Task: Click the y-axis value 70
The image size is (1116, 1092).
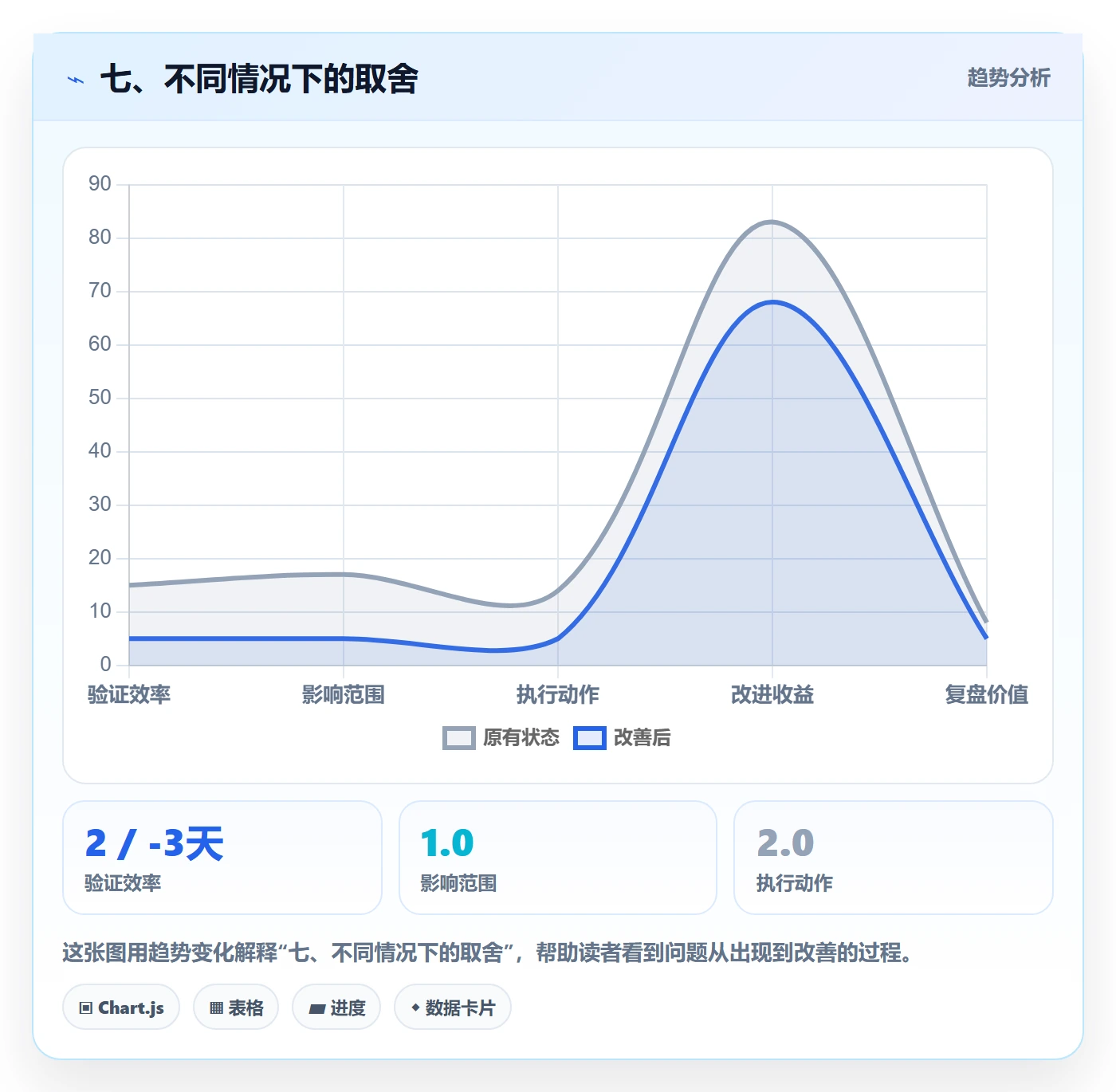Action: [x=100, y=291]
